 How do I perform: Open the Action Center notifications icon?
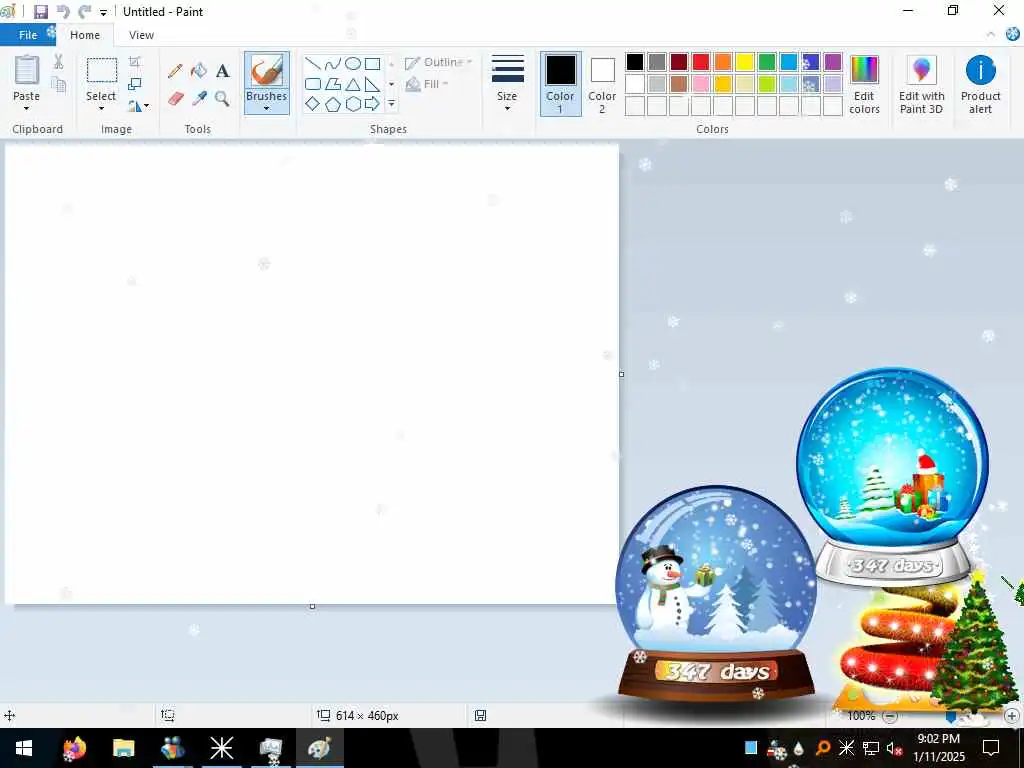(991, 748)
